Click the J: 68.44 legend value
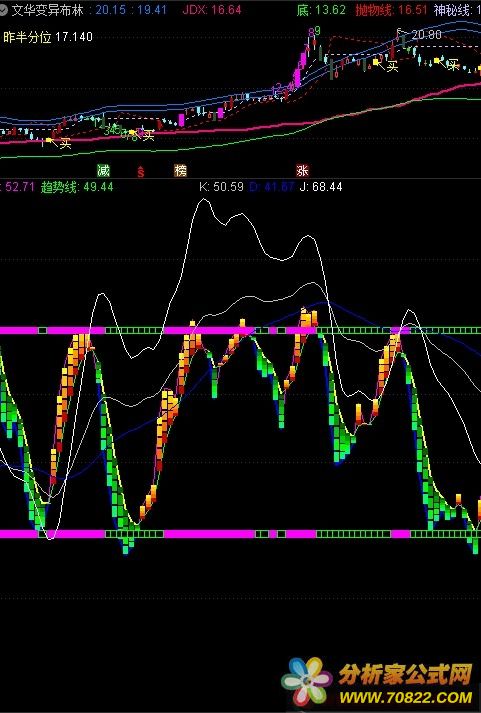This screenshot has height=713, width=481. (321, 187)
